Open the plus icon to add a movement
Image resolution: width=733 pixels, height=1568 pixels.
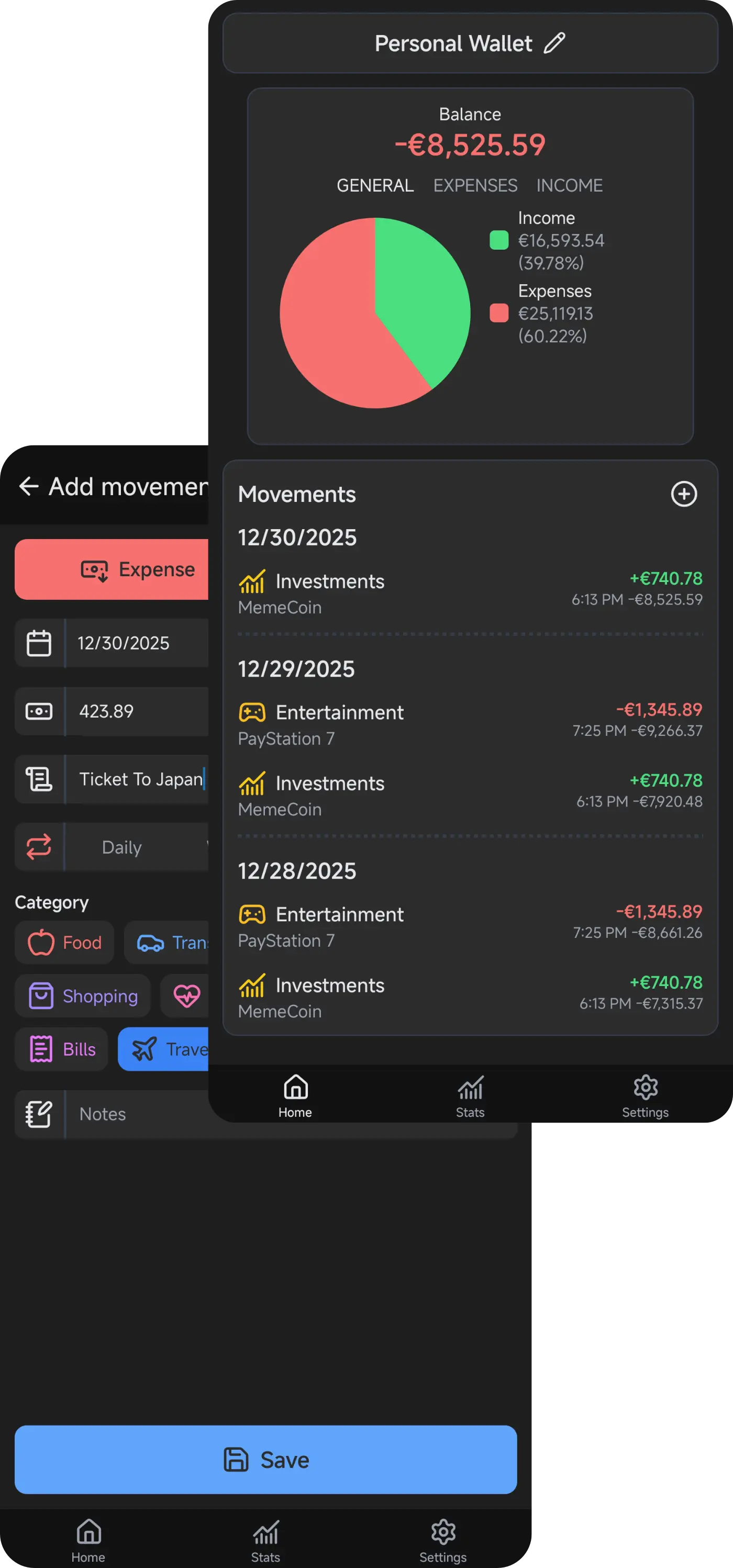point(684,494)
